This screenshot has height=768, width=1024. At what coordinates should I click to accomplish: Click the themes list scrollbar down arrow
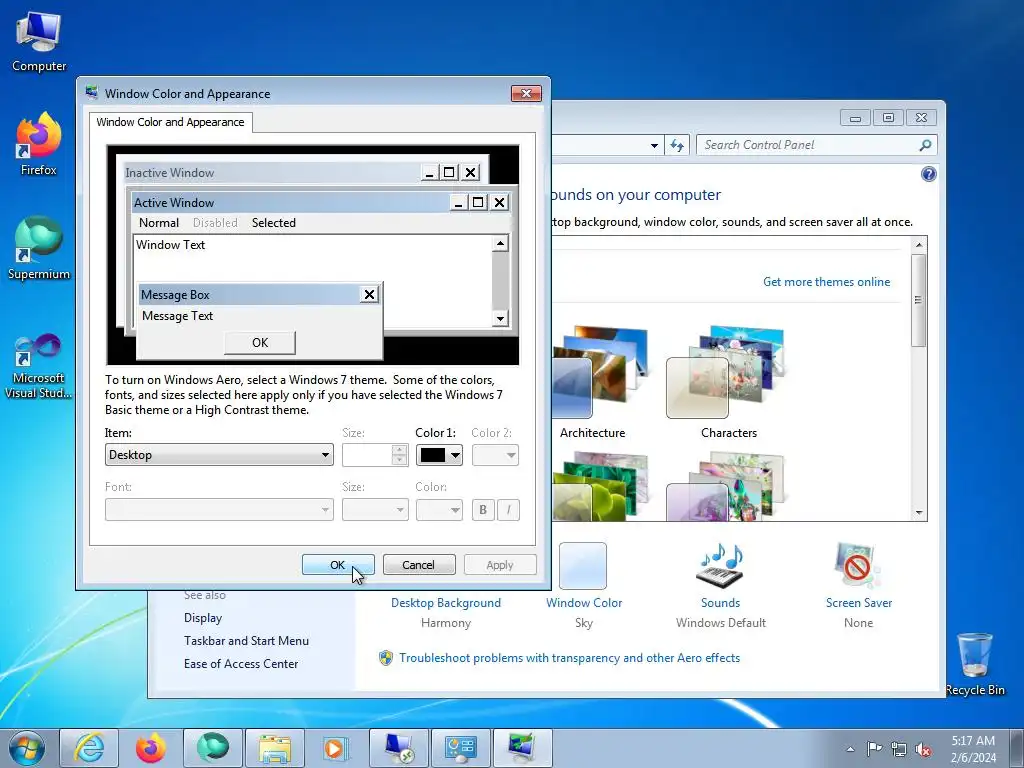[x=919, y=513]
